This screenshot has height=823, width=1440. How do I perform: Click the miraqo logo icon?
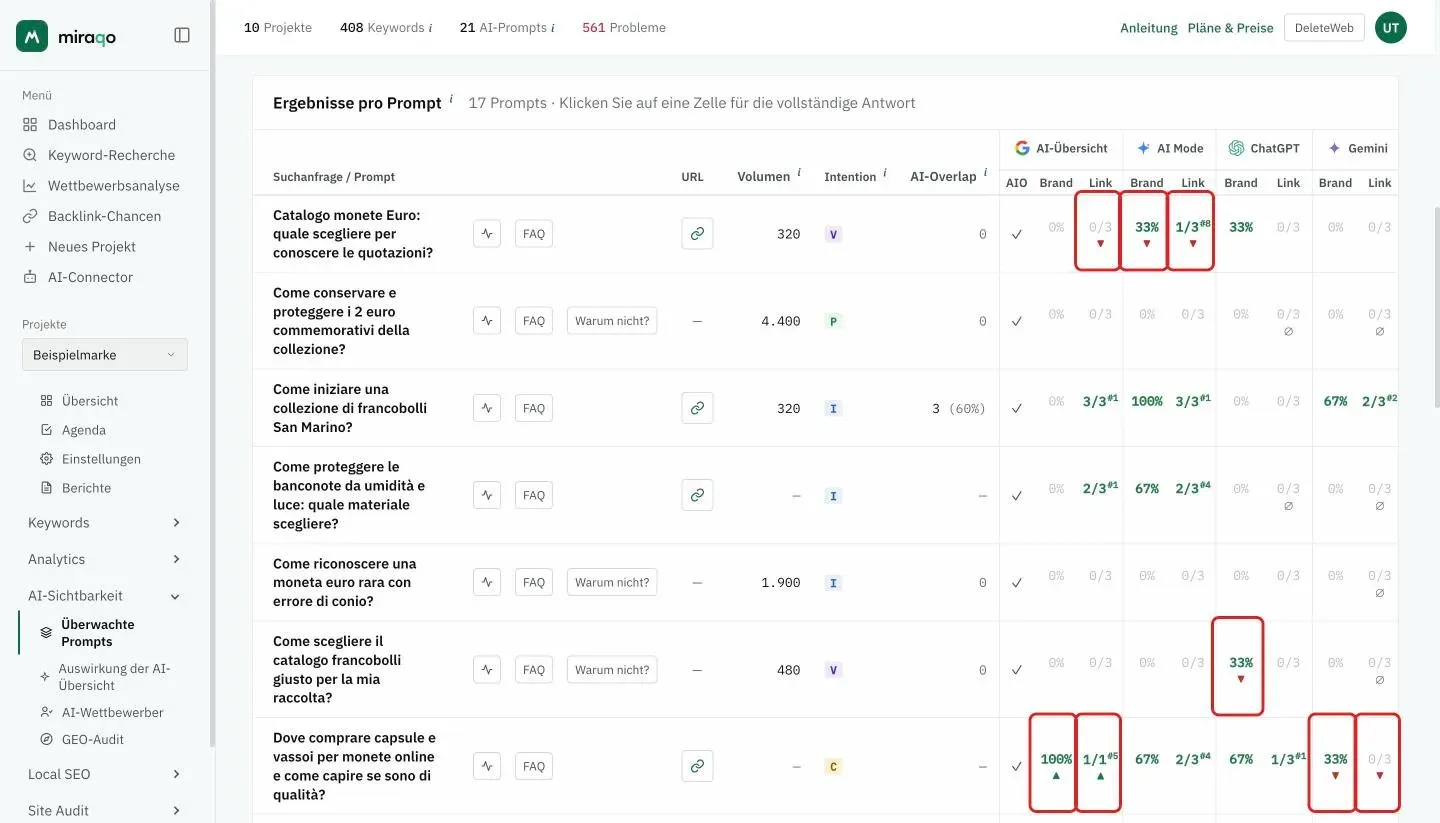[x=32, y=36]
